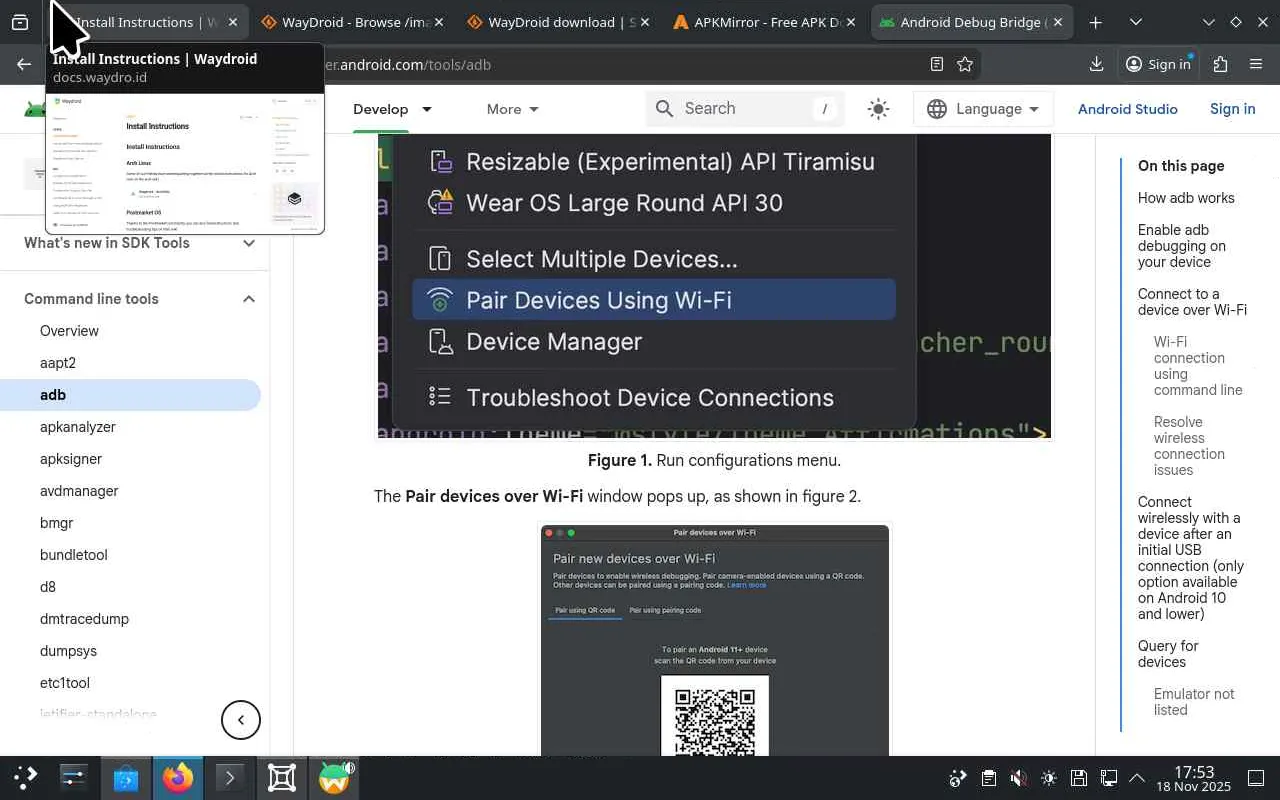The width and height of the screenshot is (1280, 800).
Task: Unmute audio via the volume tray icon
Action: click(1018, 778)
